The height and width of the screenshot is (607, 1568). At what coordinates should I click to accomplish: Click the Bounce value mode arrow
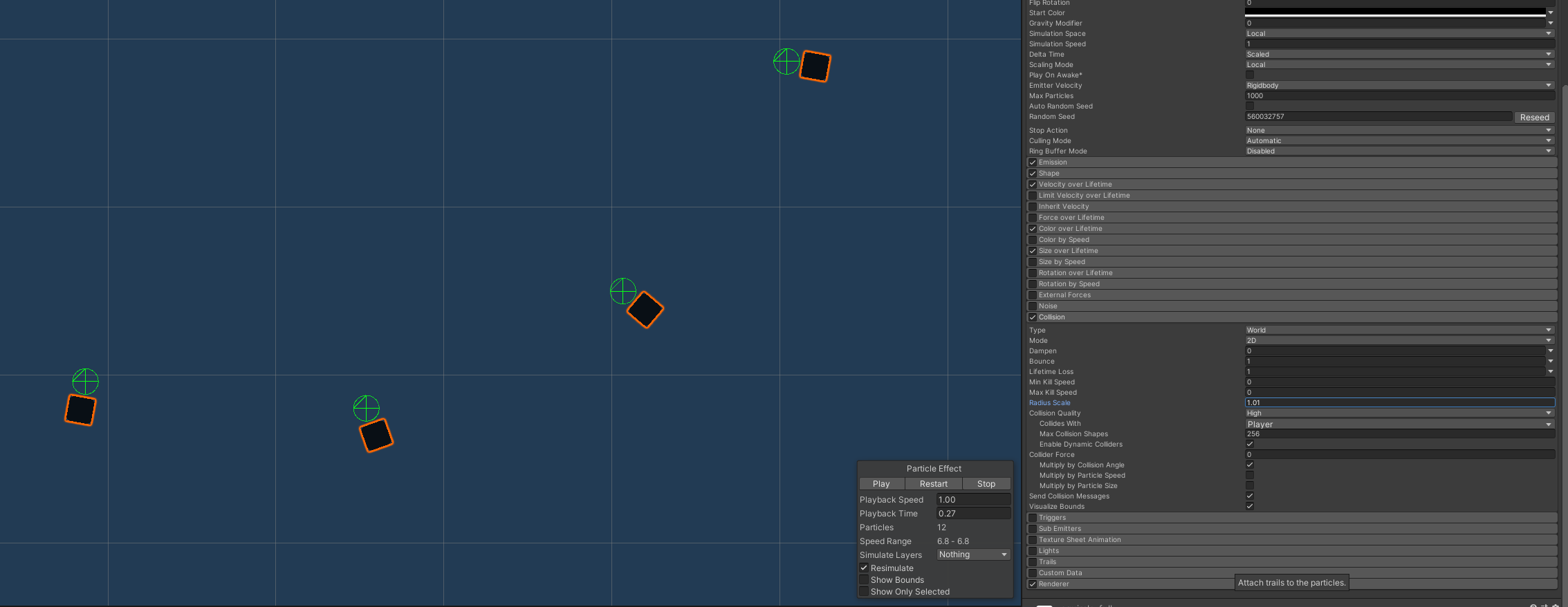click(1550, 361)
